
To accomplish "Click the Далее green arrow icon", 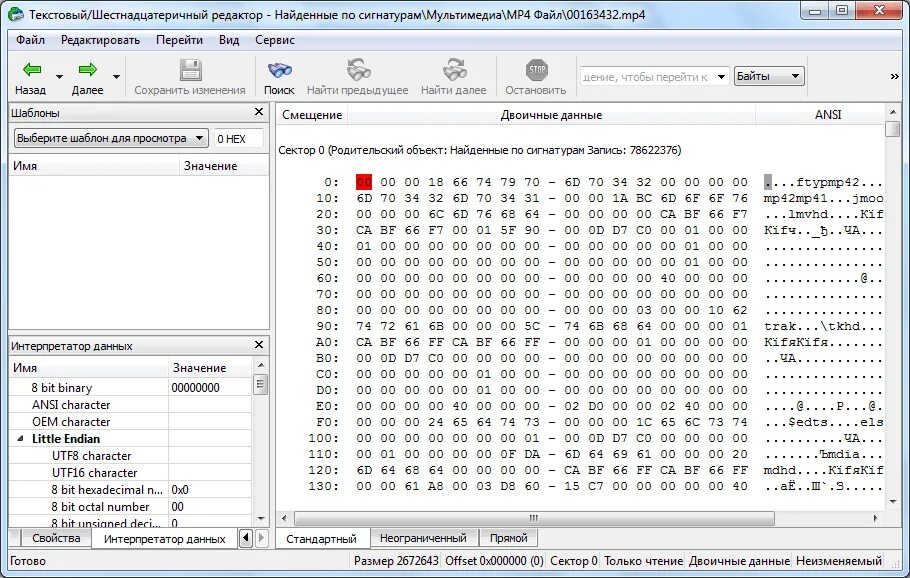I will tap(88, 70).
